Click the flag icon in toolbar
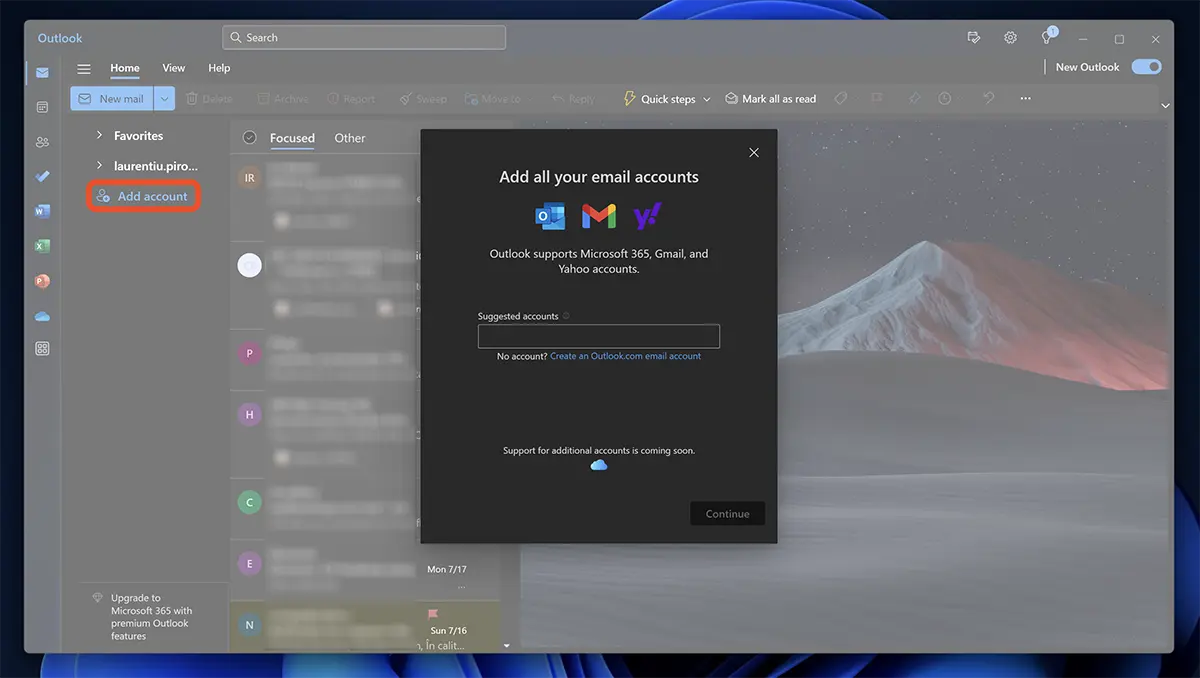This screenshot has height=678, width=1200. 876,98
